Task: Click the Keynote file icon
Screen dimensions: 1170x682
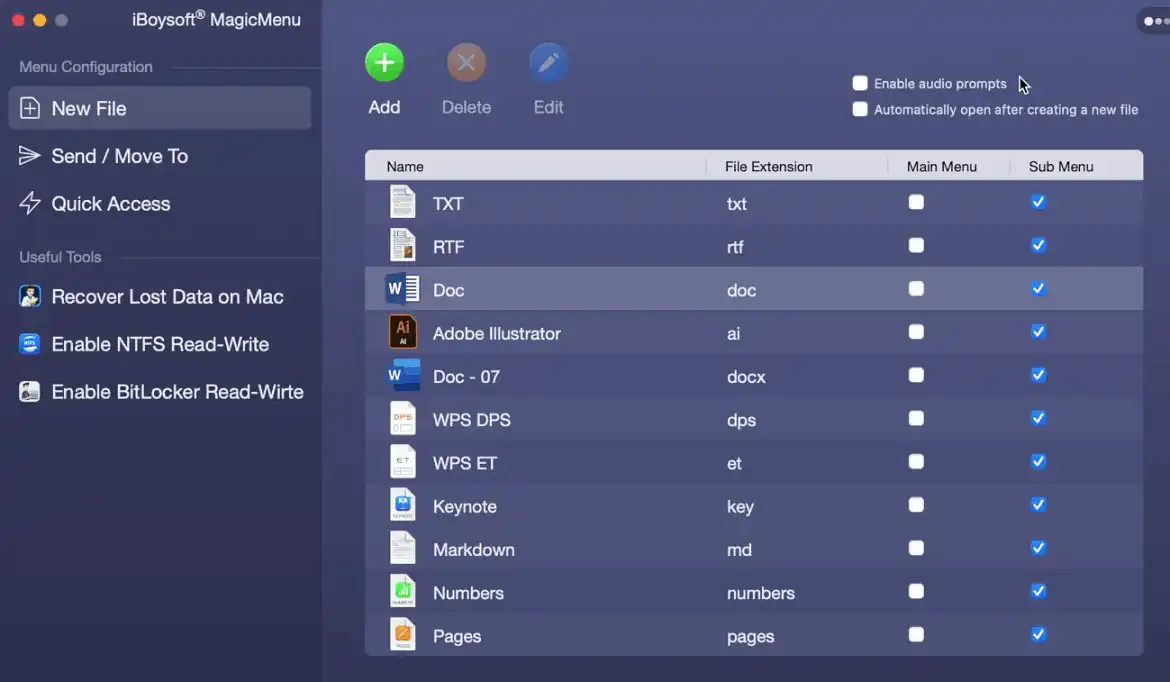Action: (403, 505)
